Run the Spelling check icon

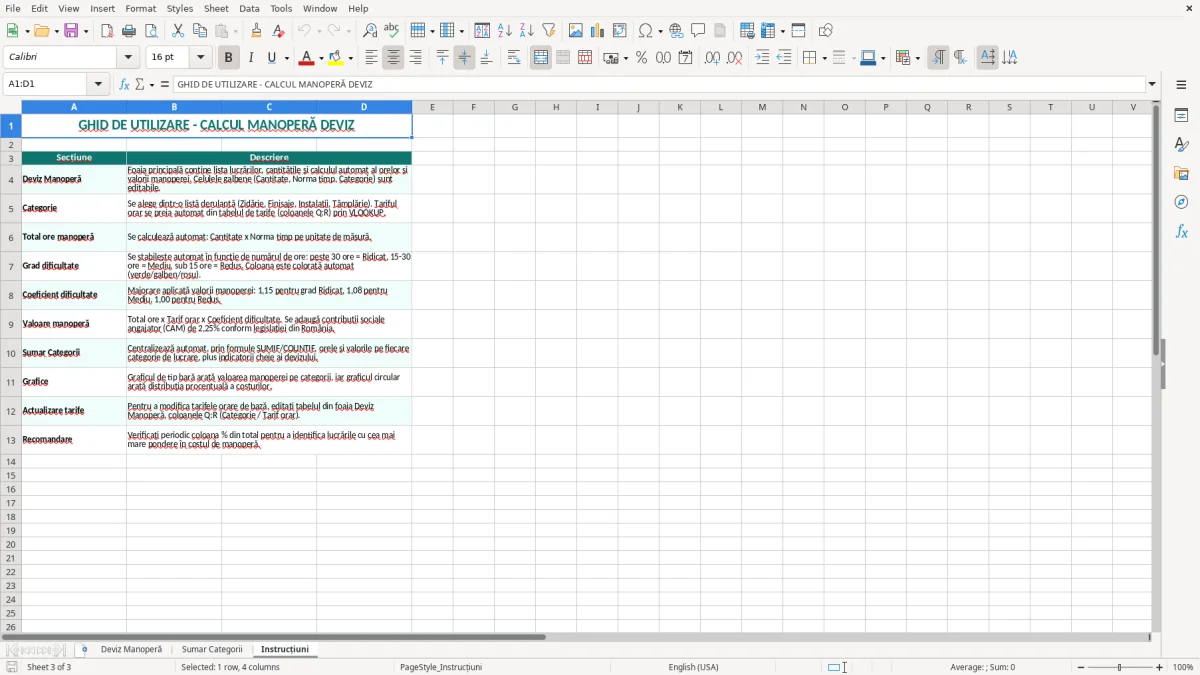[392, 31]
